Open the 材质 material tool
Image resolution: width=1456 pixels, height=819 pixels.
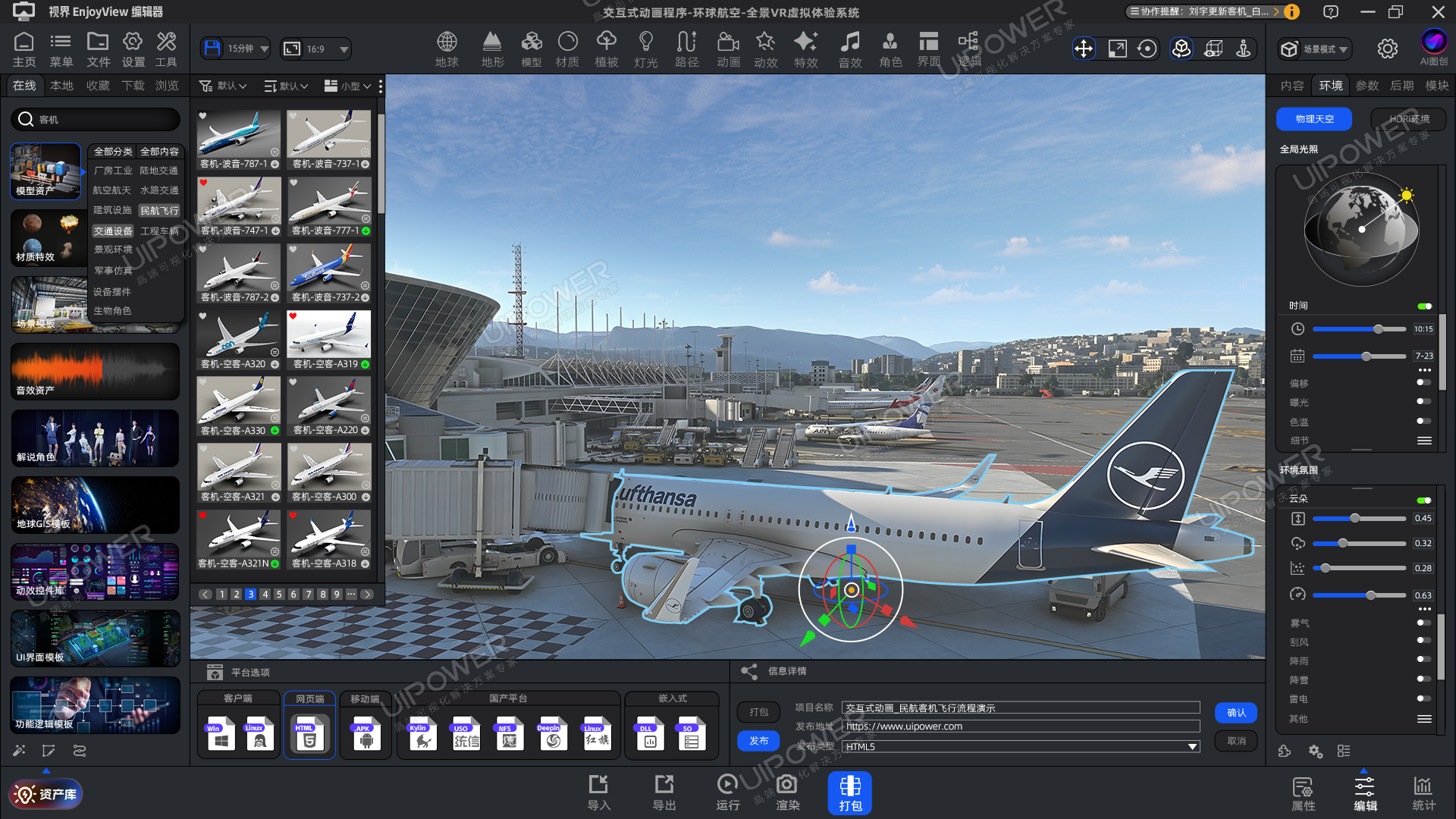567,49
